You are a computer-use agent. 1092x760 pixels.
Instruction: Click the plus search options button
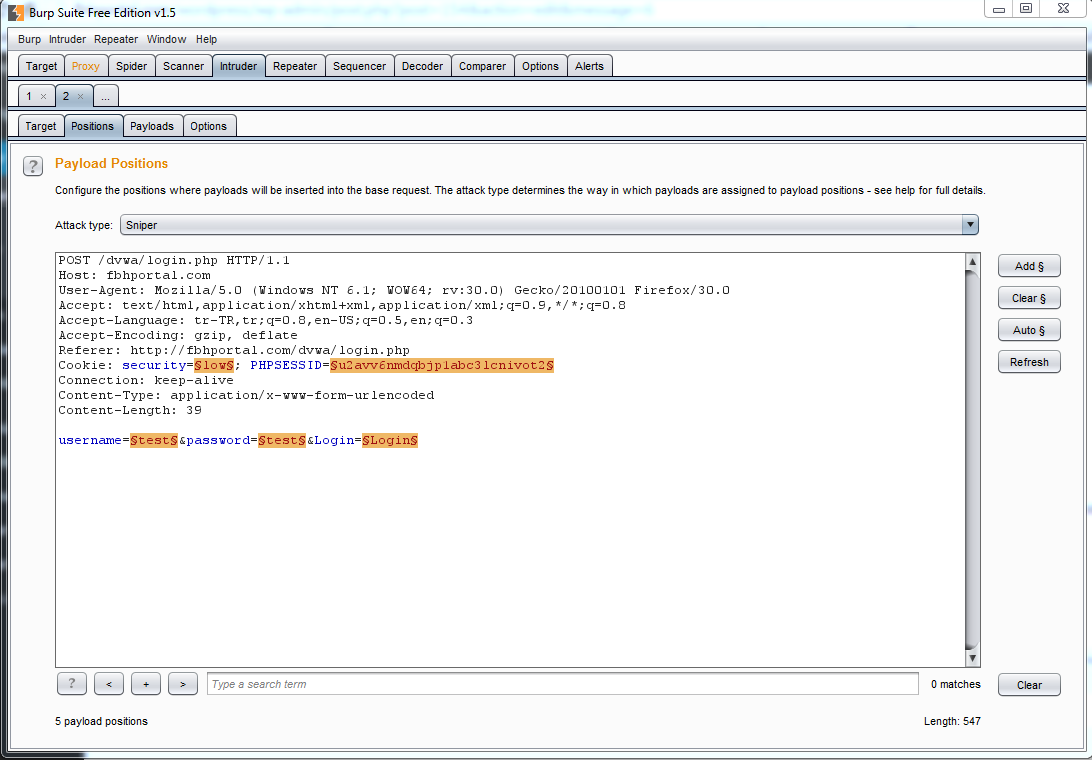pos(146,684)
